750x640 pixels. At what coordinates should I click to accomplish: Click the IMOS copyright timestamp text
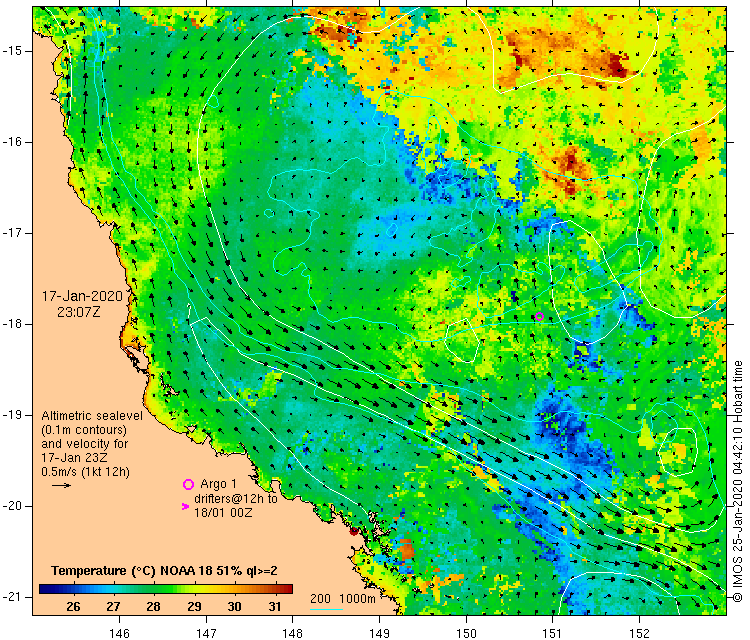(x=738, y=482)
